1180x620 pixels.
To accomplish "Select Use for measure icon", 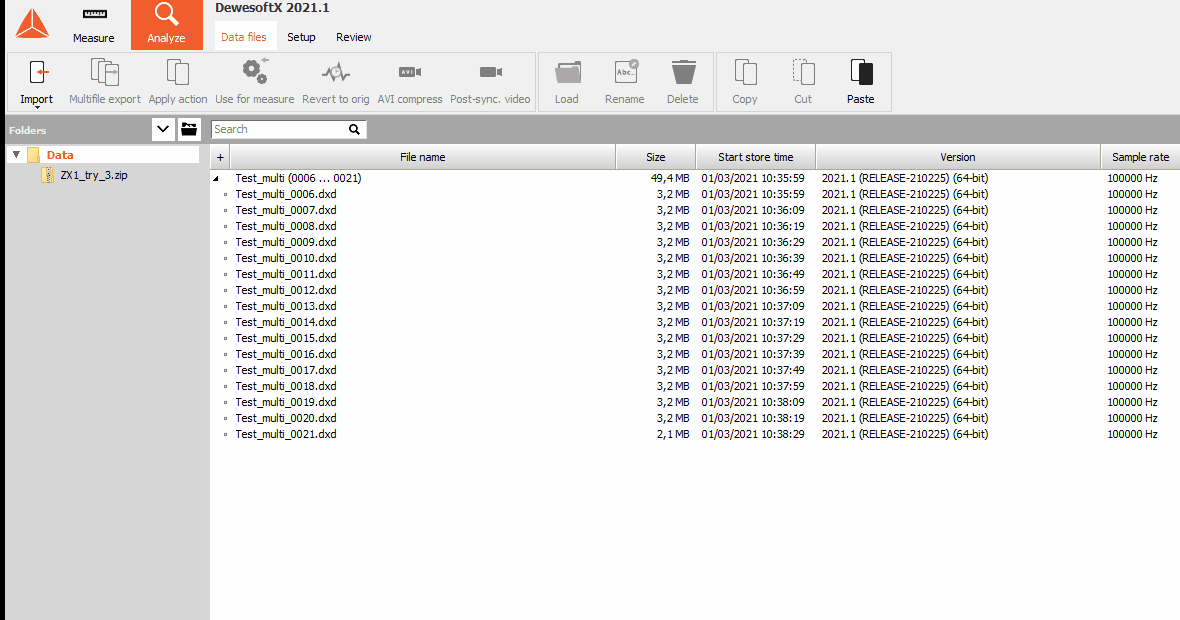I will pyautogui.click(x=254, y=71).
